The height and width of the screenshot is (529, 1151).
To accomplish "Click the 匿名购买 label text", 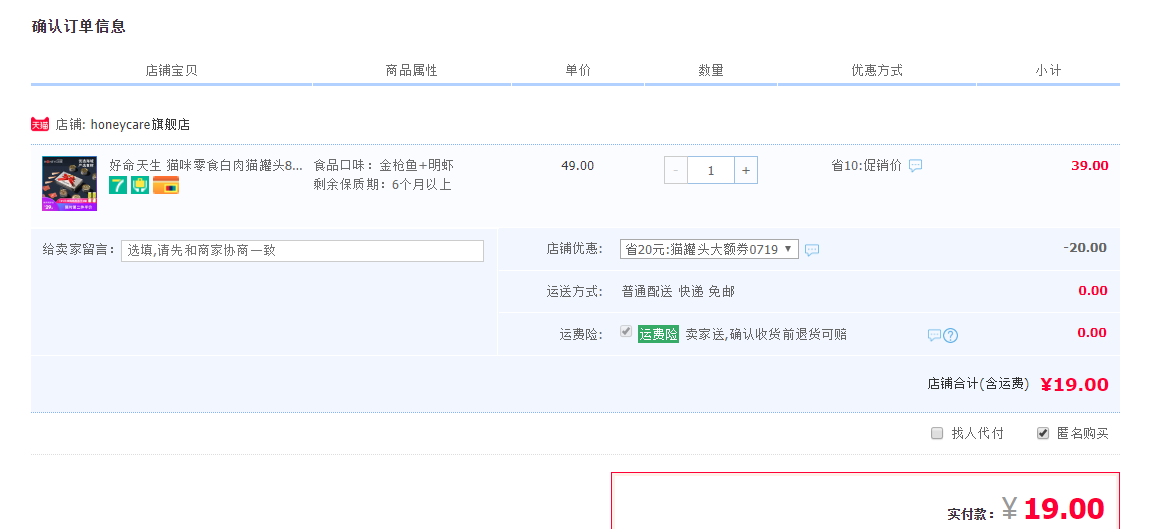I will (x=1083, y=434).
